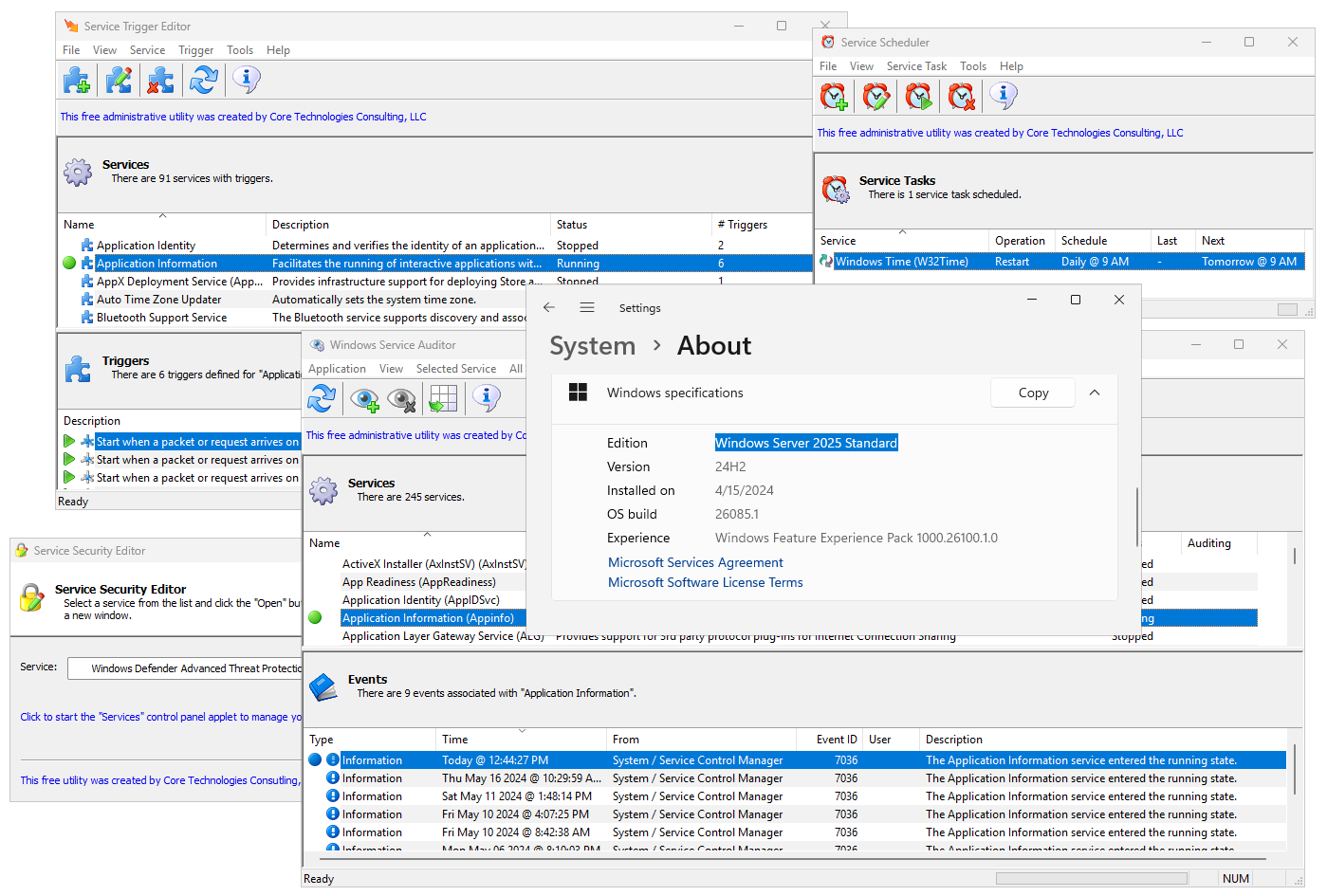The height and width of the screenshot is (896, 1327).
Task: Click Delete Trigger red-X puzzle icon
Action: tap(160, 81)
